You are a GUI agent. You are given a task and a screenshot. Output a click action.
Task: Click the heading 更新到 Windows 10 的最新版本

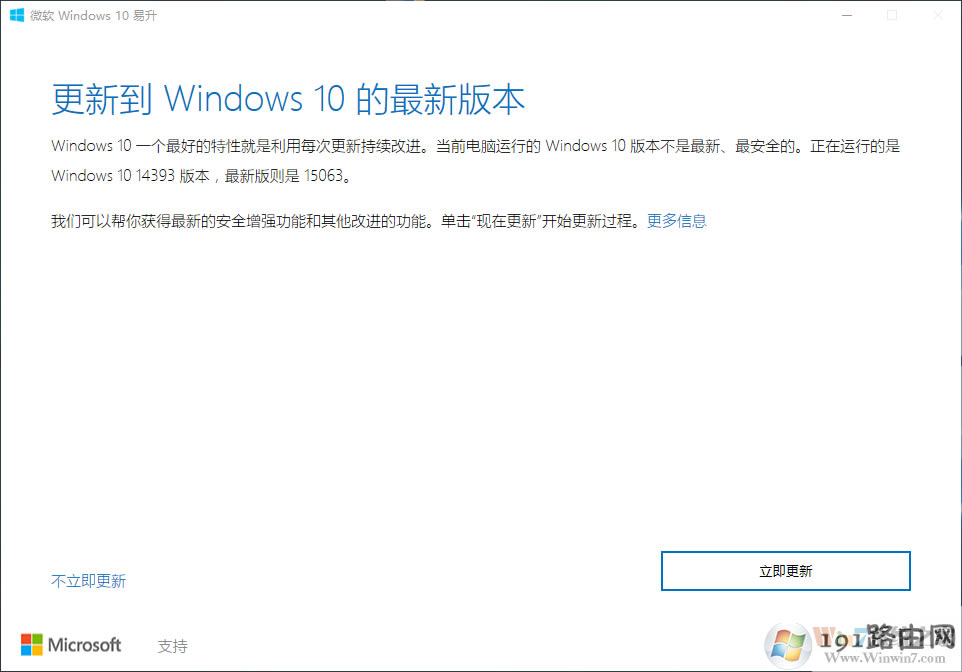(x=288, y=99)
